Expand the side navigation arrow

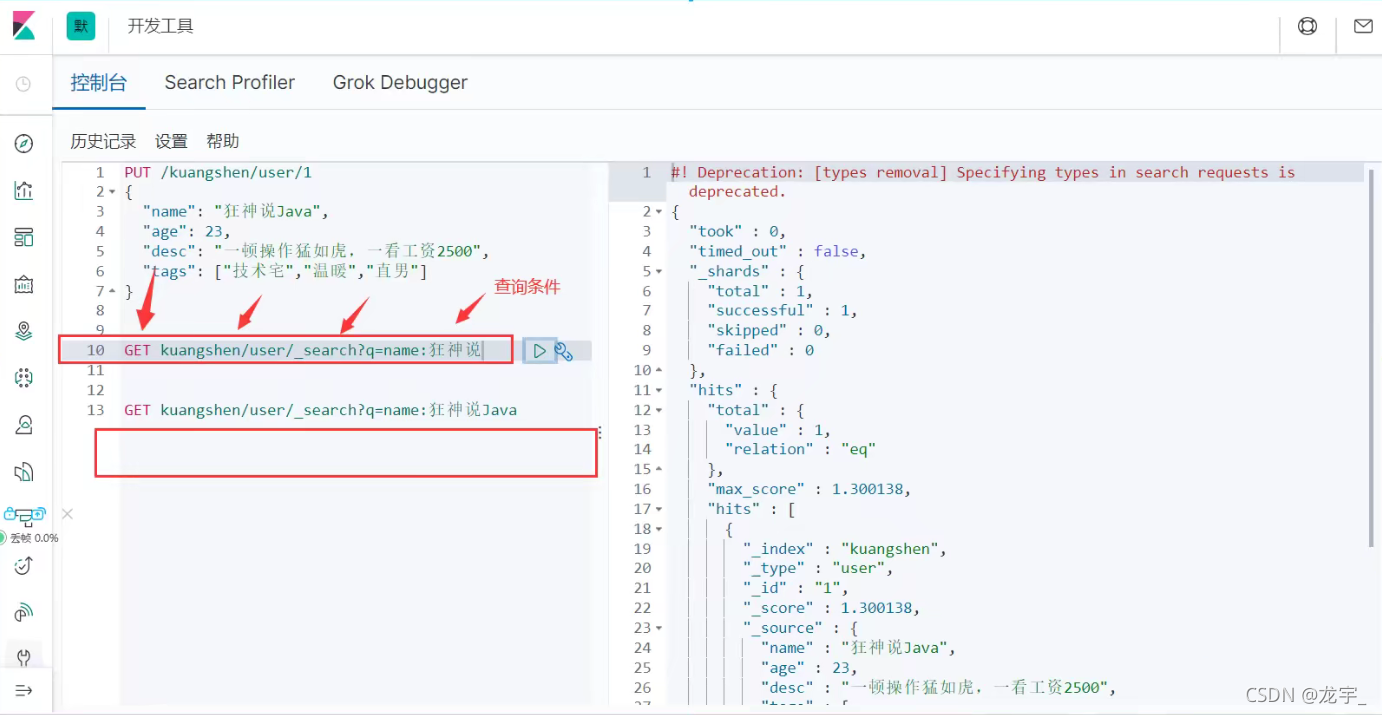click(24, 691)
